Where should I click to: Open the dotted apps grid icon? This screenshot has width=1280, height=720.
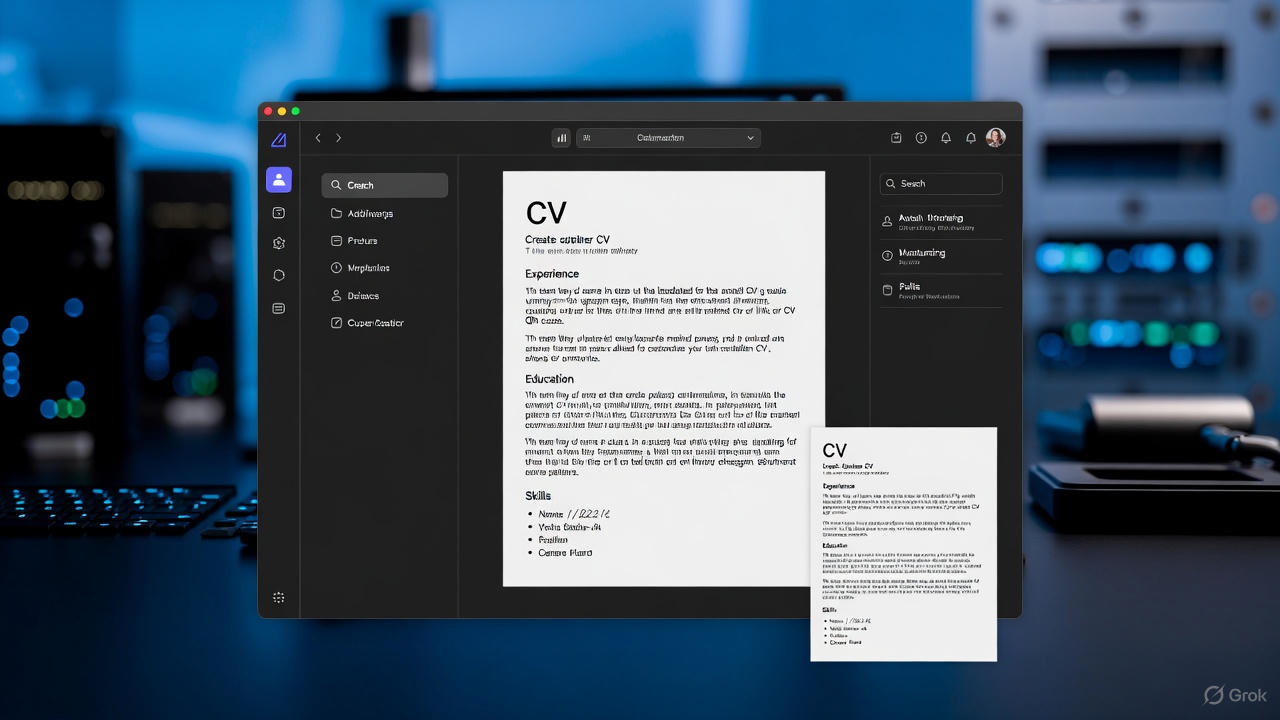[x=279, y=598]
